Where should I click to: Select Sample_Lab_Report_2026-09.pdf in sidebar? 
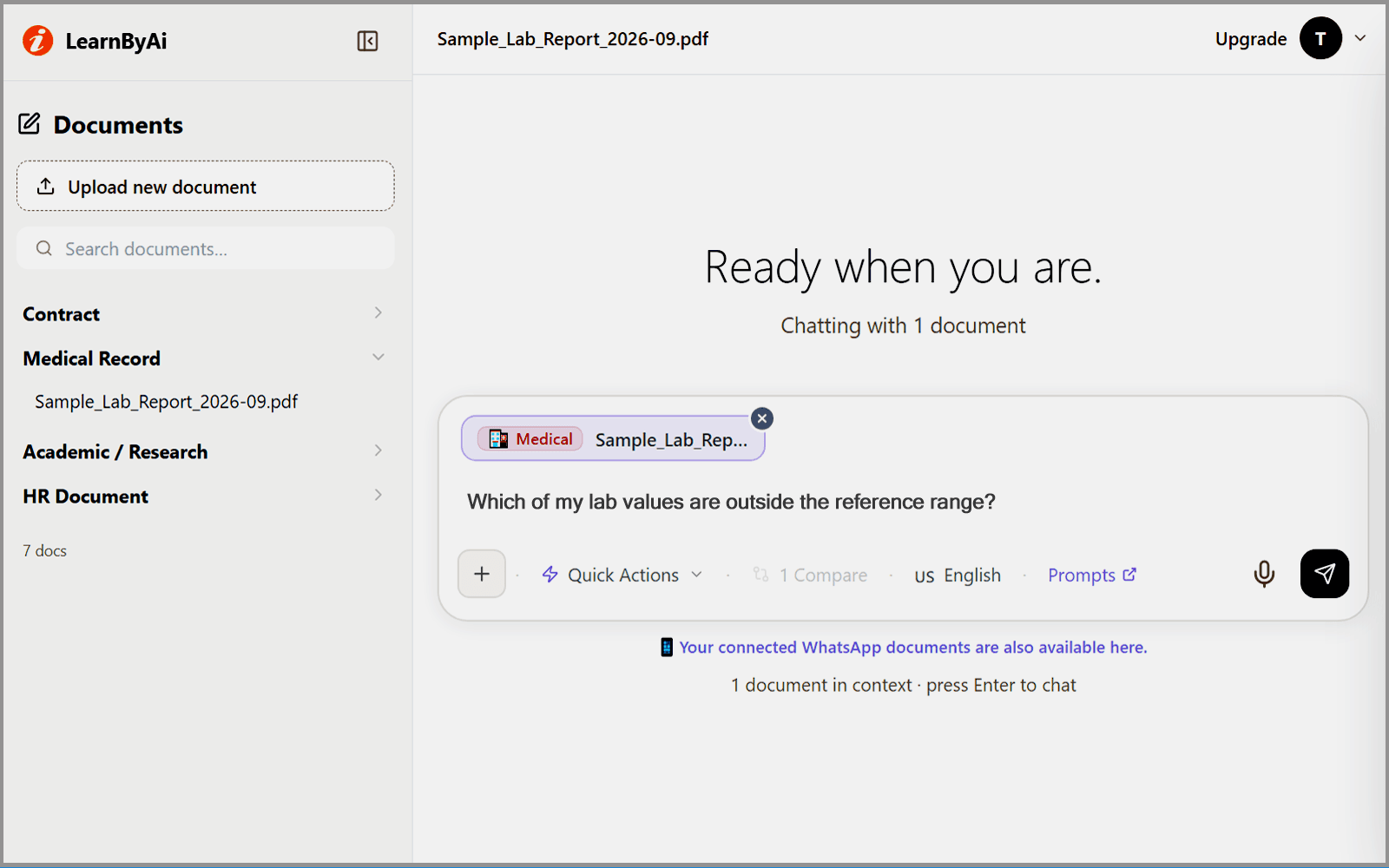(x=167, y=401)
